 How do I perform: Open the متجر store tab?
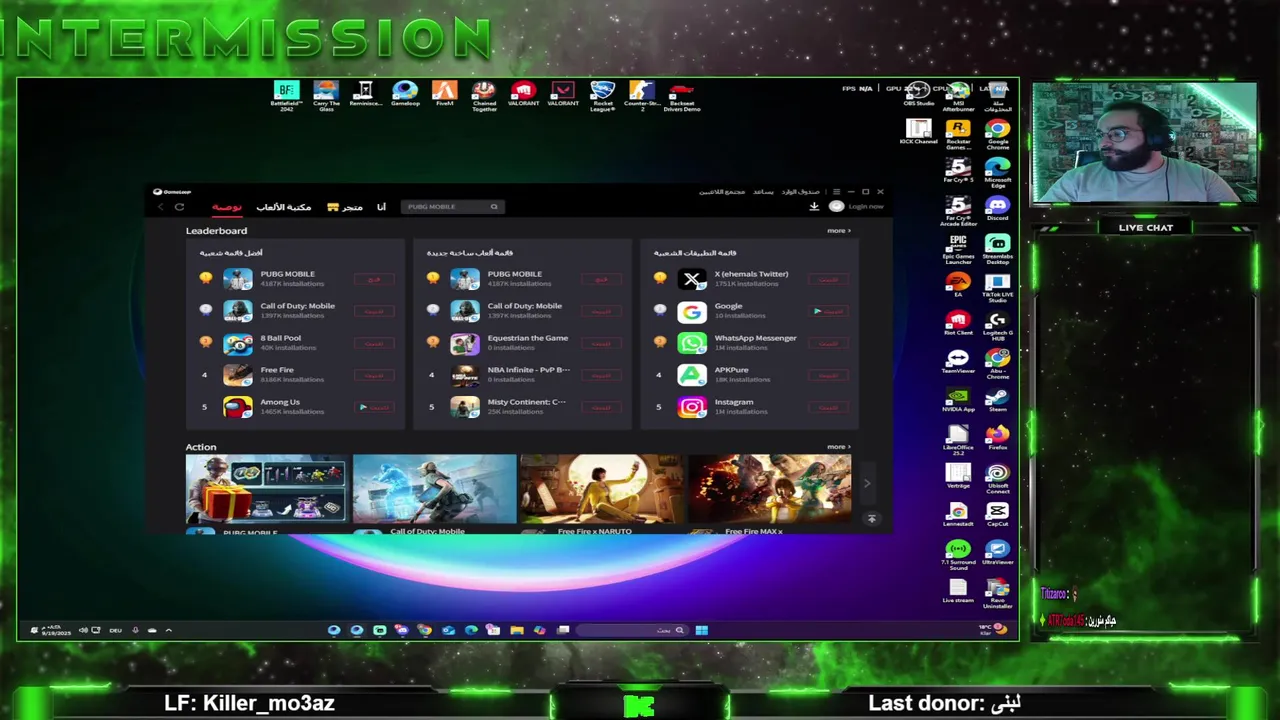[x=346, y=207]
